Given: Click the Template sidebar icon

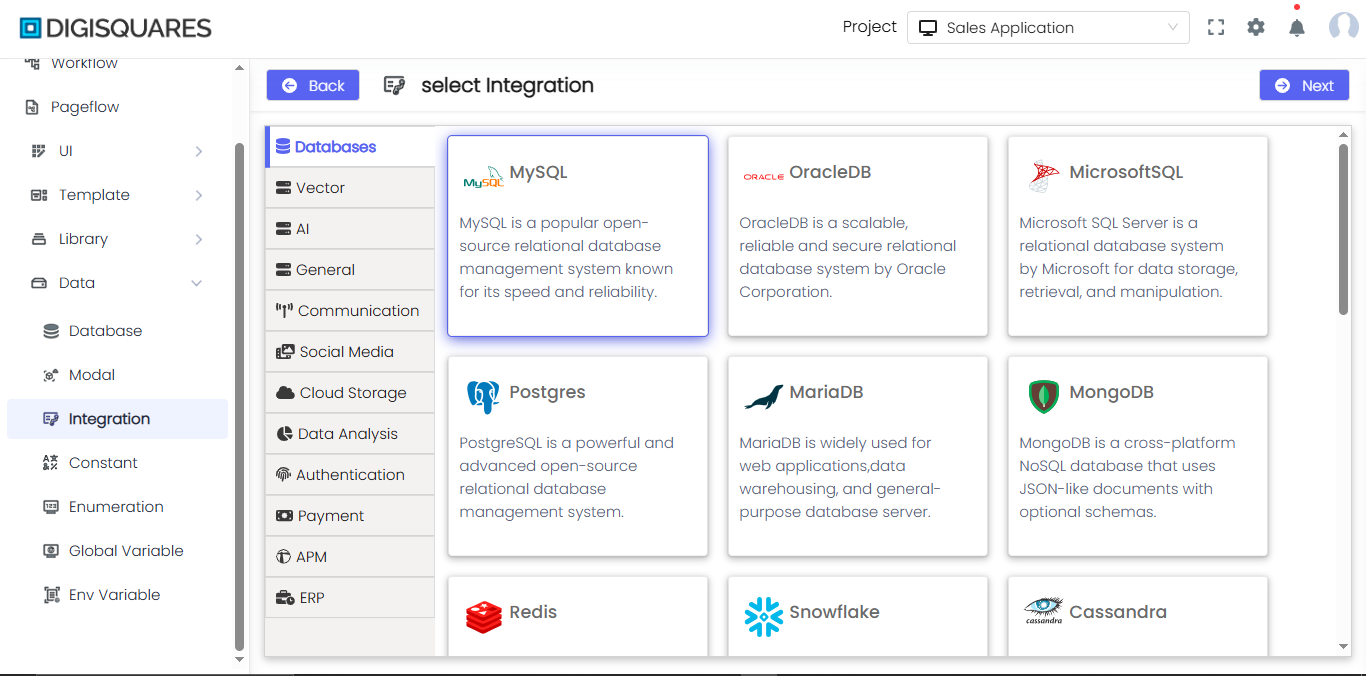Looking at the screenshot, I should [39, 195].
